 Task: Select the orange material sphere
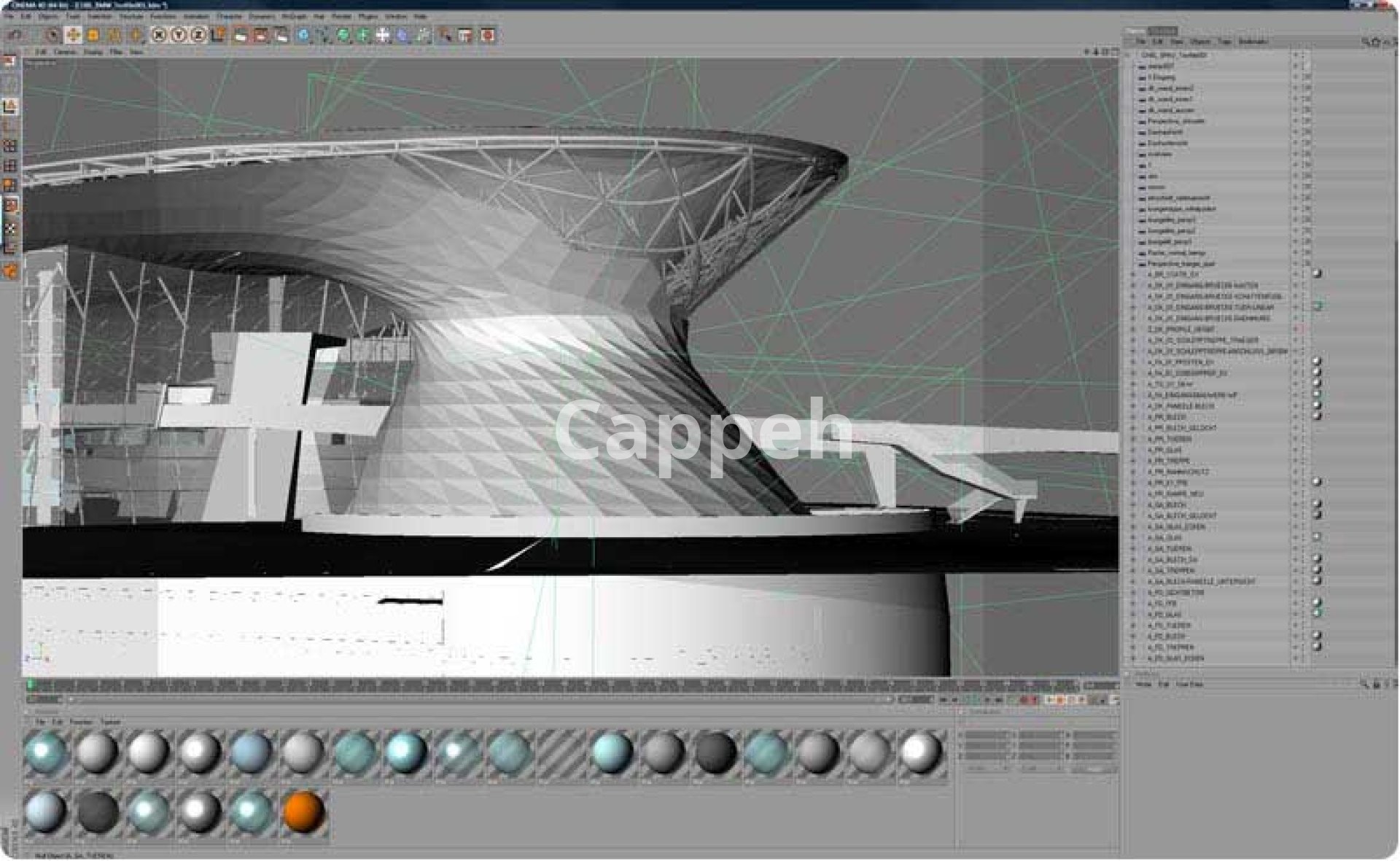(303, 811)
